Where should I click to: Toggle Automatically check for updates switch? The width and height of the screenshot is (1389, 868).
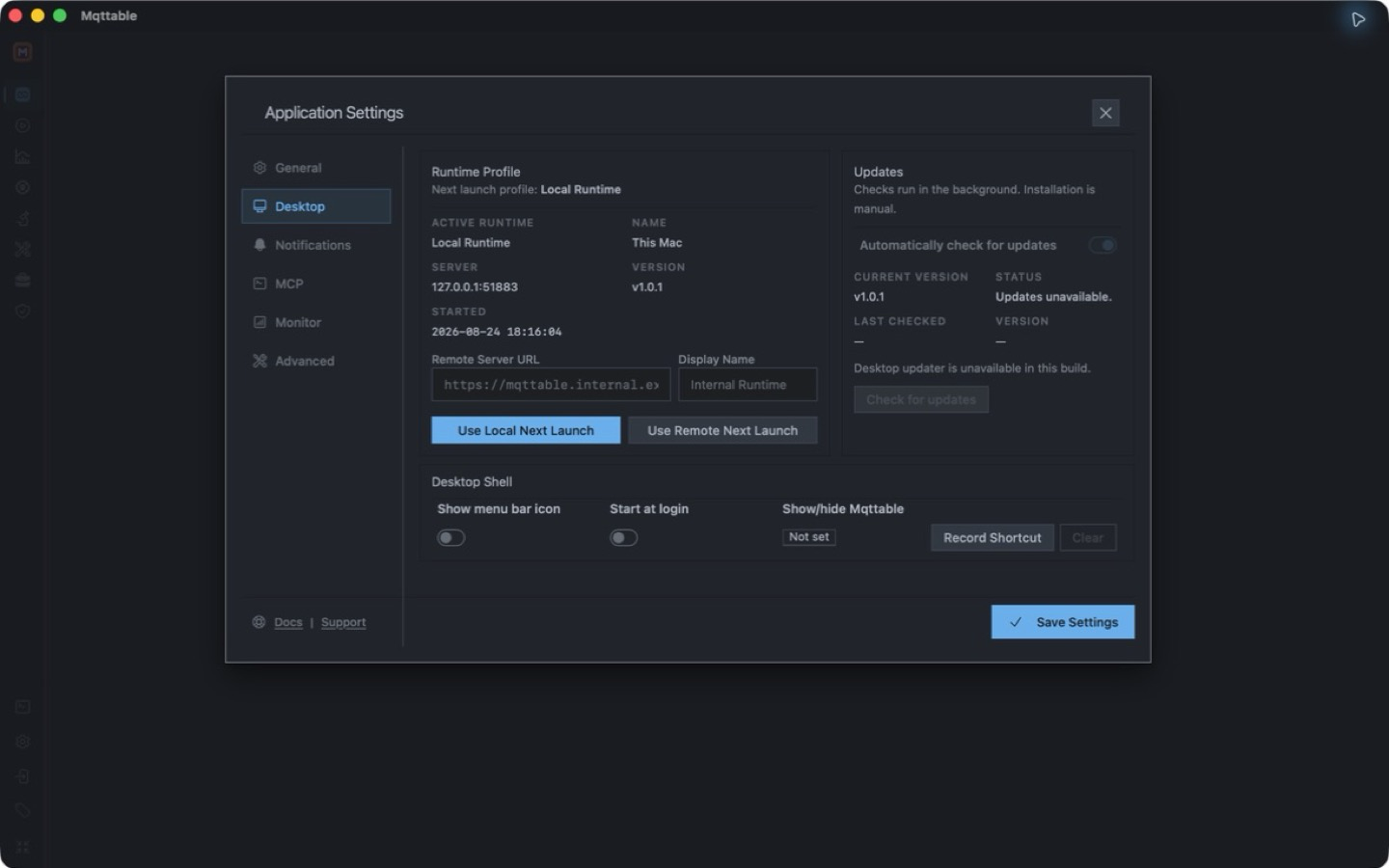(1103, 245)
